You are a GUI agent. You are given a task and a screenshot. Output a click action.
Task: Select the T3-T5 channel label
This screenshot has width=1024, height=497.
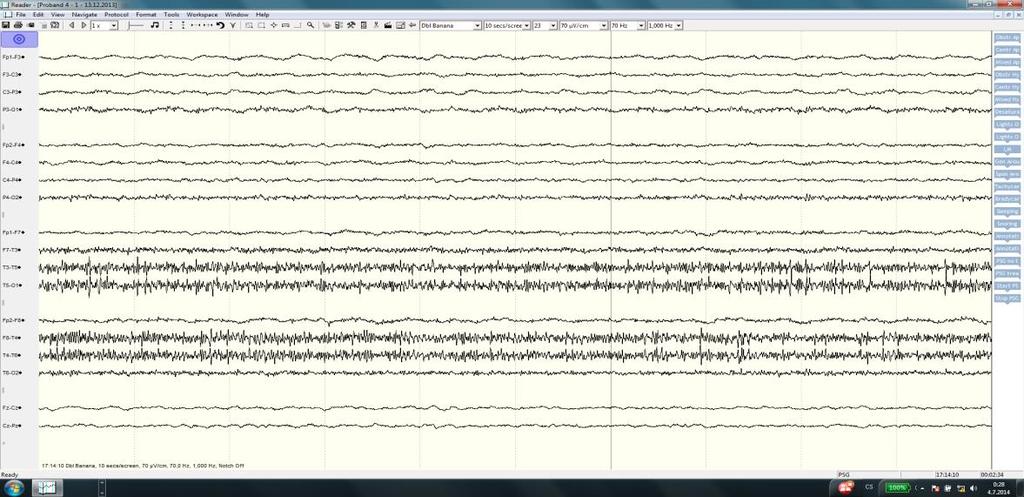coord(12,267)
